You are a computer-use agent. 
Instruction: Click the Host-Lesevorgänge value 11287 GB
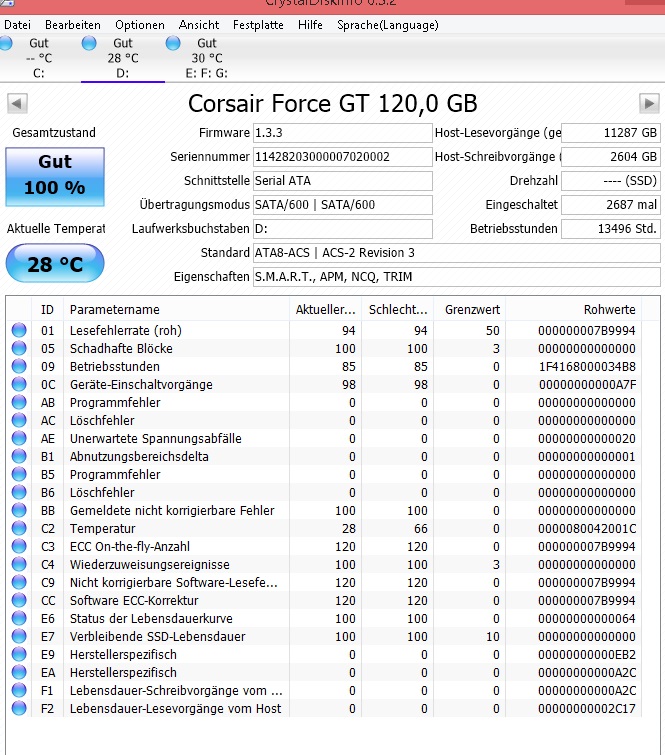coord(611,133)
